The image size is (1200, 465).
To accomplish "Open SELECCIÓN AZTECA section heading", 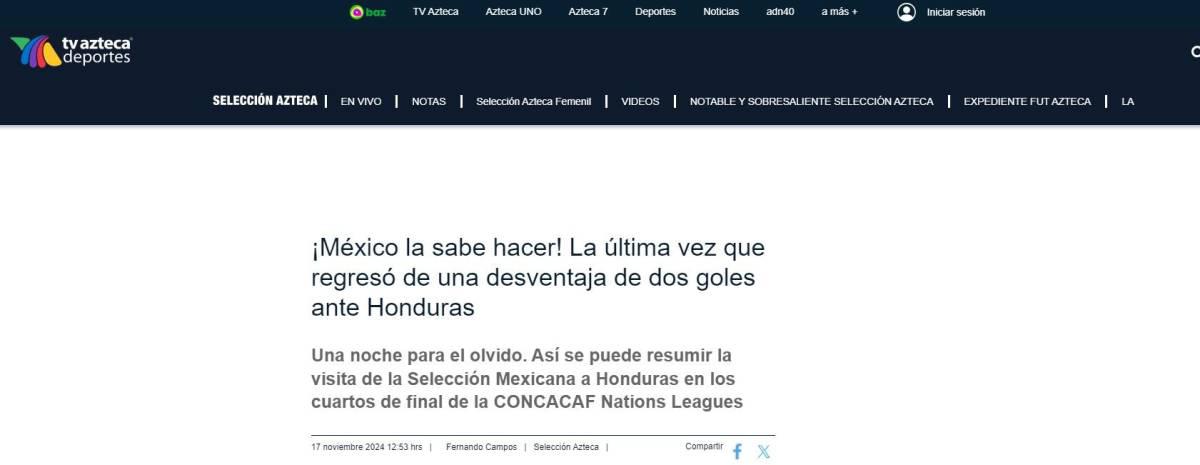I will click(265, 101).
